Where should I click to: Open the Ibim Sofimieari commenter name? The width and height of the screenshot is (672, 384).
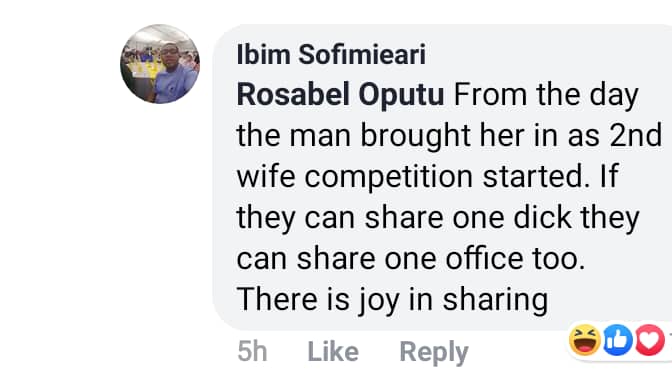pyautogui.click(x=331, y=55)
